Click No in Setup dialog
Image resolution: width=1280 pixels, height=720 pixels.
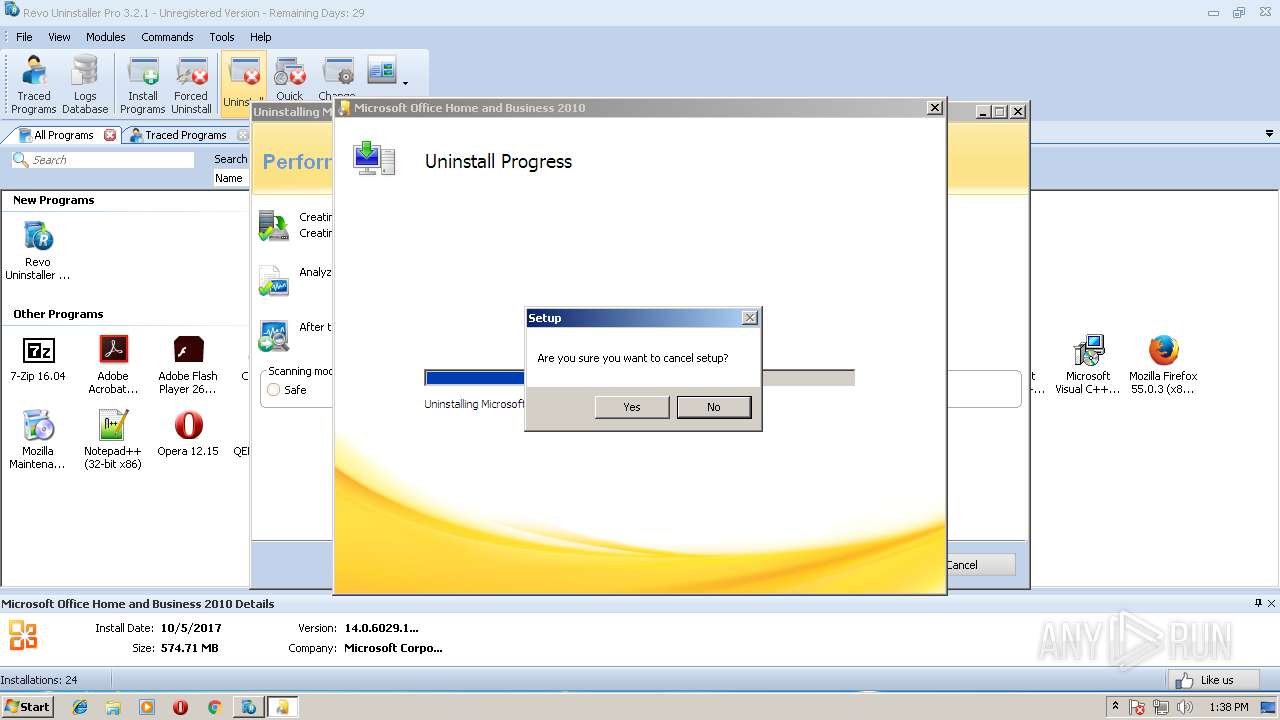click(713, 407)
